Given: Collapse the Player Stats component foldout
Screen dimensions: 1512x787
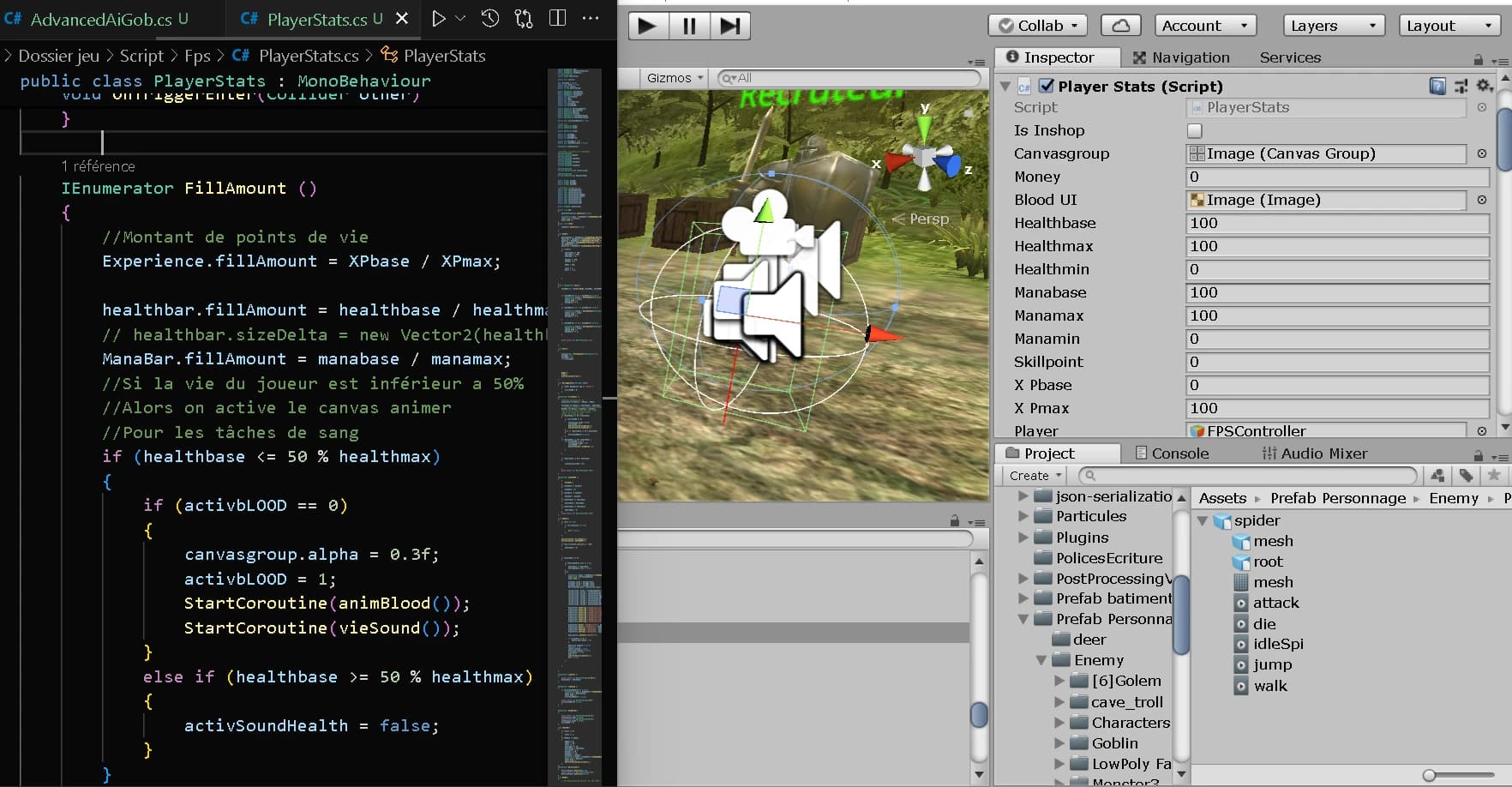Looking at the screenshot, I should click(1005, 86).
